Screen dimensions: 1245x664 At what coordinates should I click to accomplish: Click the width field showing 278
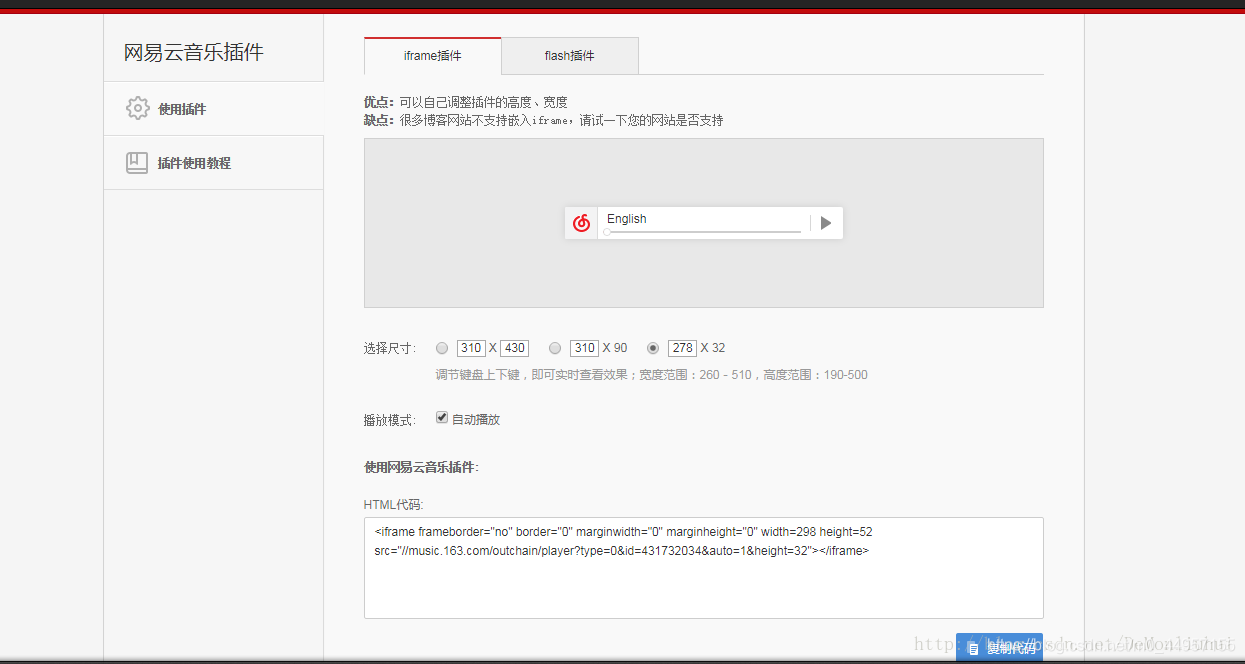pyautogui.click(x=682, y=348)
